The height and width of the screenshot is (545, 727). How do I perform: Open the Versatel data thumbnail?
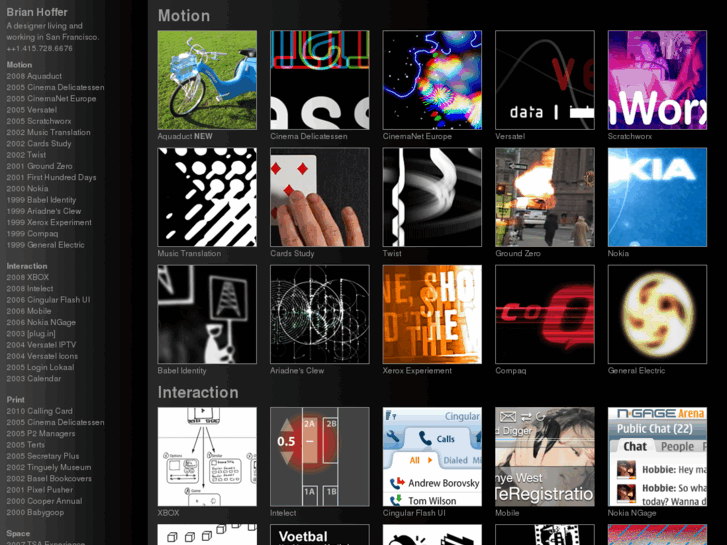(x=545, y=80)
